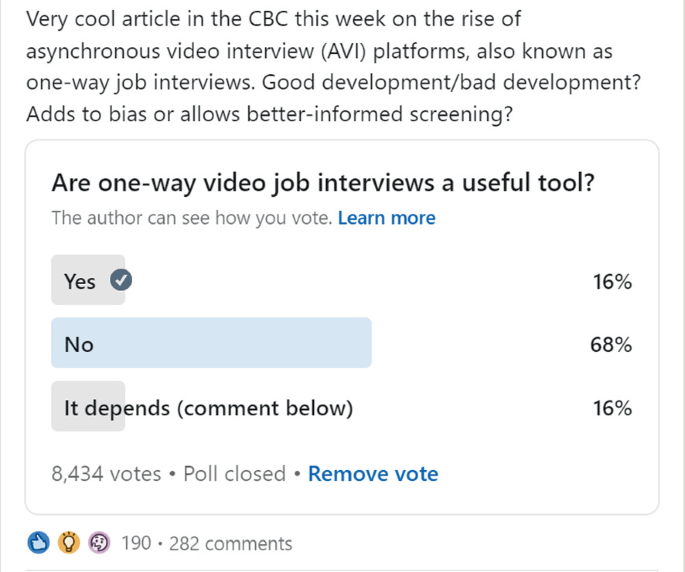View the 190 reactions list
The image size is (685, 572).
(x=136, y=544)
